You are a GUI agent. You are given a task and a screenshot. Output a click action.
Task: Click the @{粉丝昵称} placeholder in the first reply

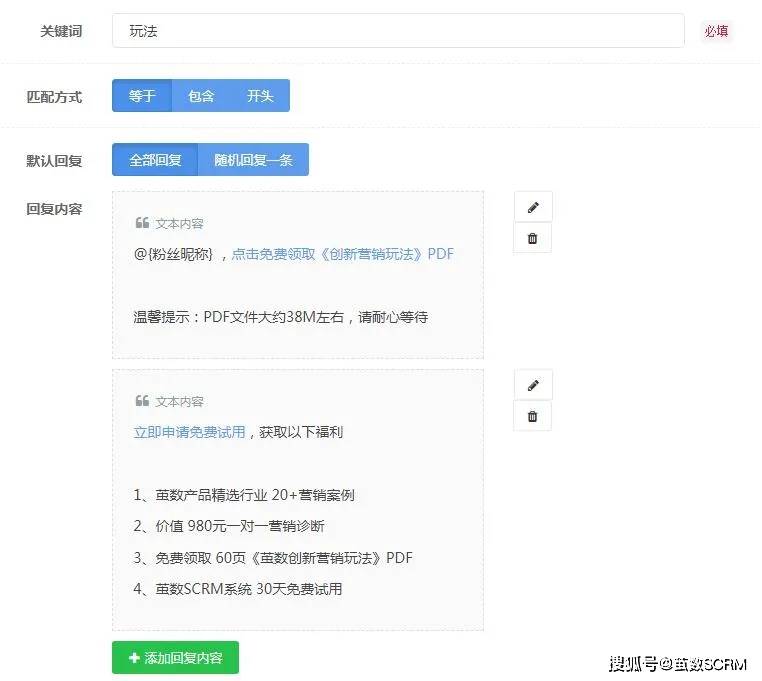pyautogui.click(x=174, y=254)
